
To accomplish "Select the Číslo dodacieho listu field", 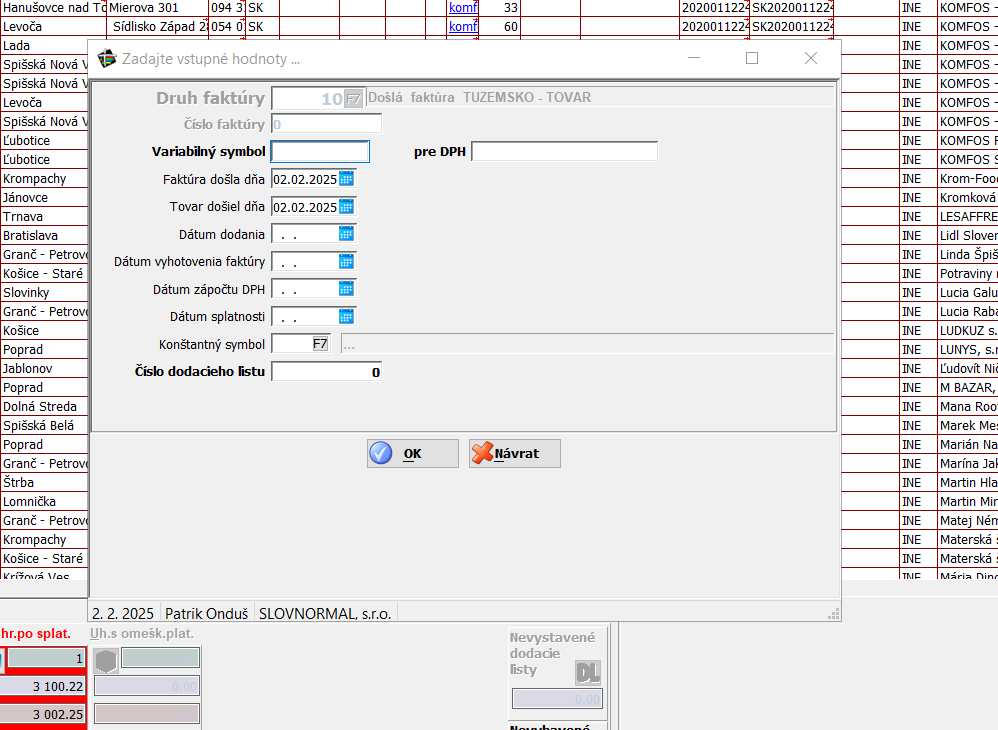I will [x=326, y=372].
